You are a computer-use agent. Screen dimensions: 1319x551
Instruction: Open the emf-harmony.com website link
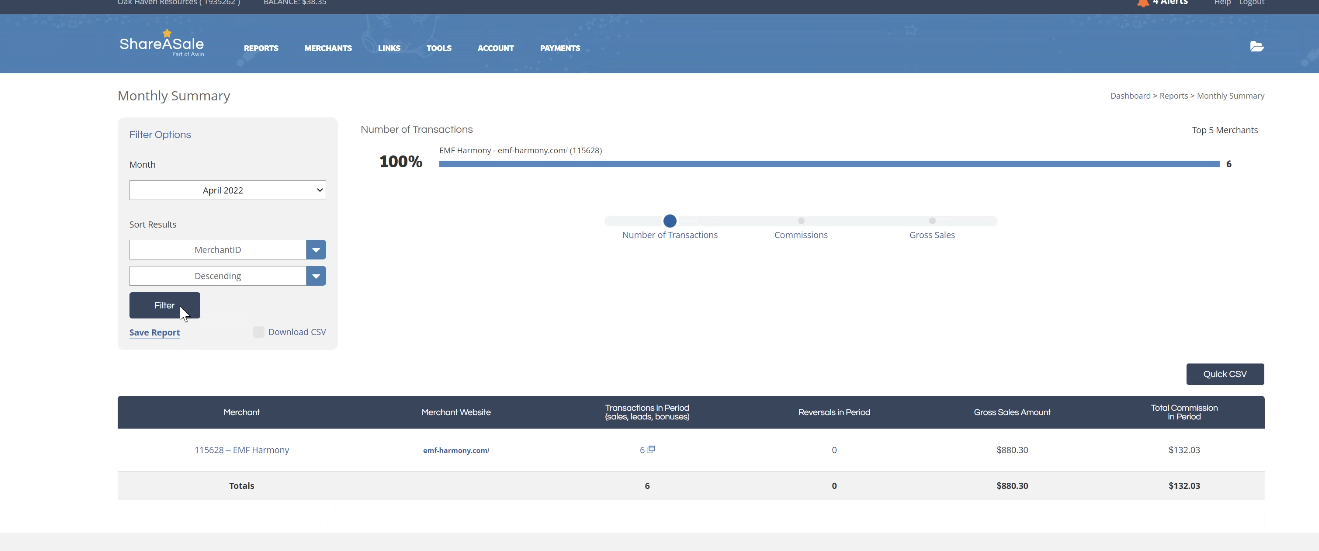456,450
